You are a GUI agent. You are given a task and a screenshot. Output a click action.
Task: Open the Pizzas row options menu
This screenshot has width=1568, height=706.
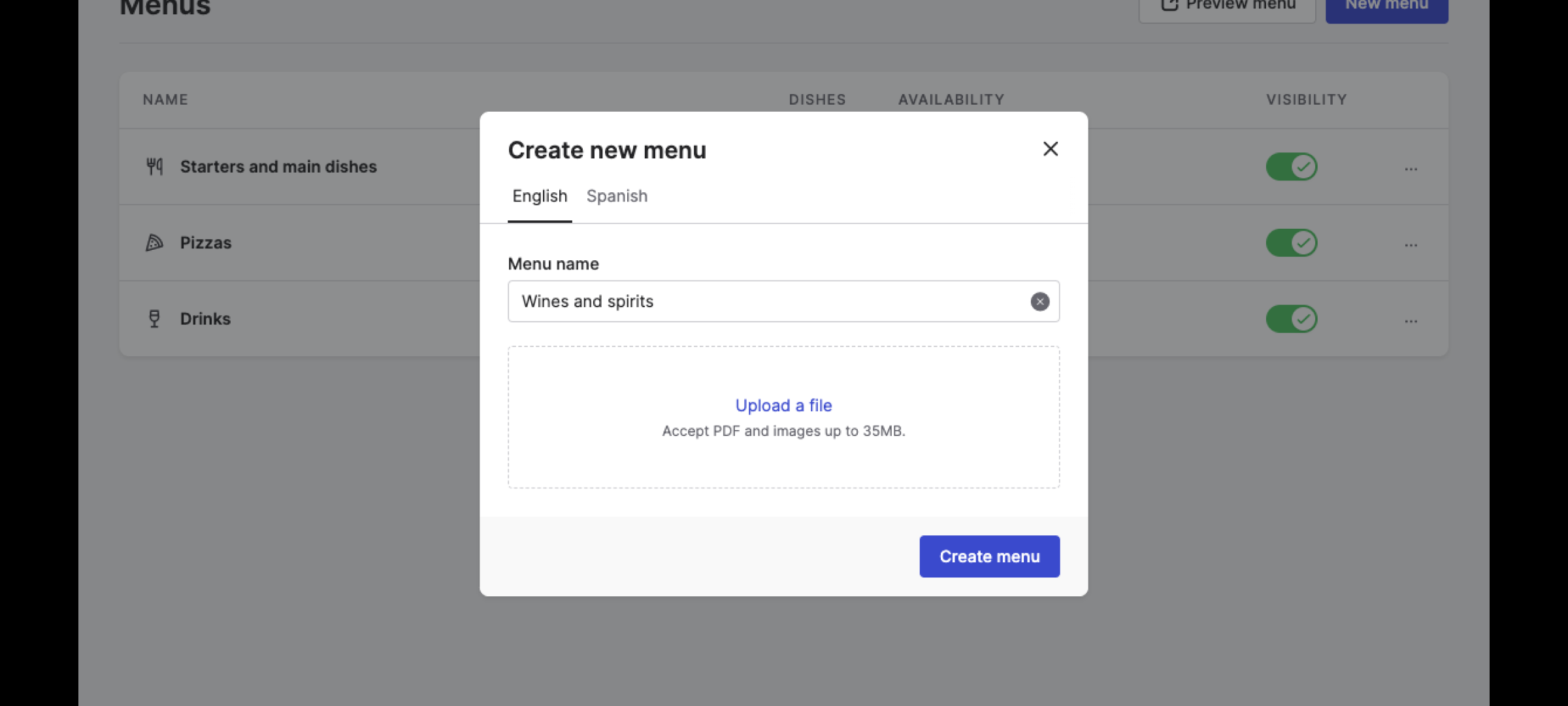(1411, 245)
